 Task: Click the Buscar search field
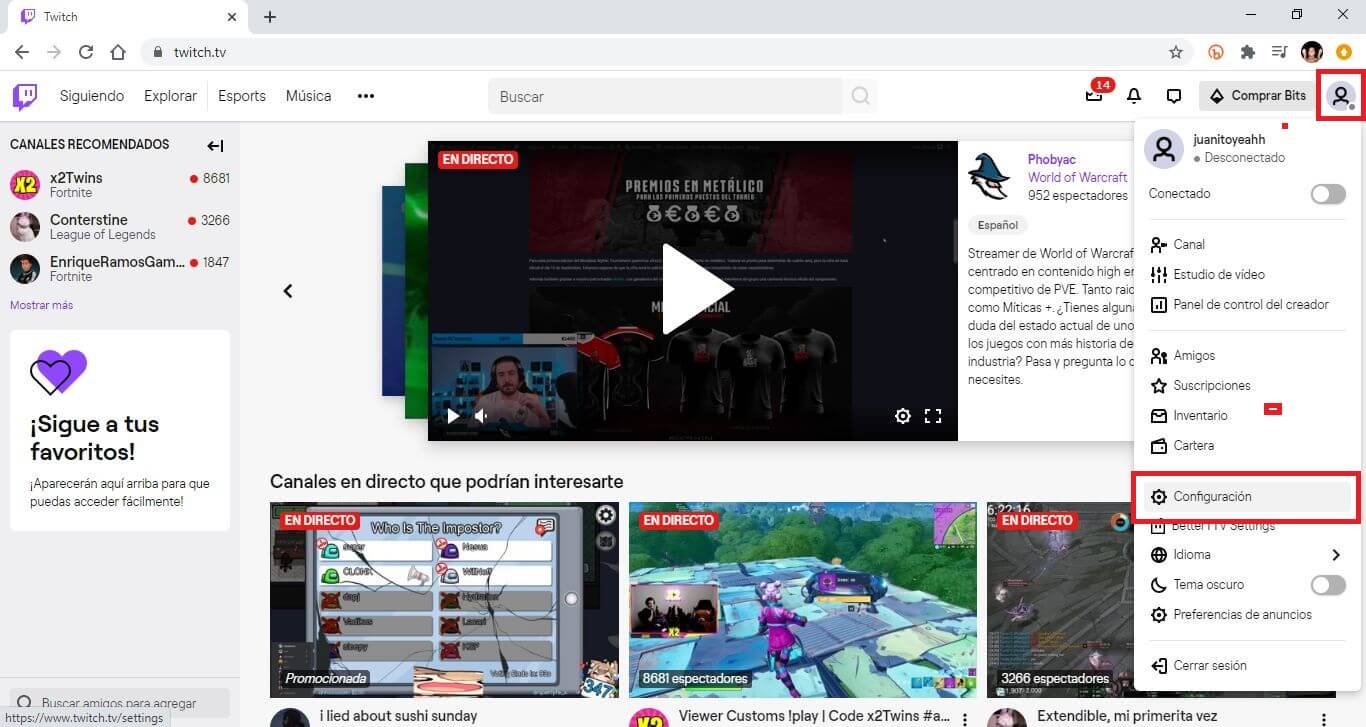point(666,96)
